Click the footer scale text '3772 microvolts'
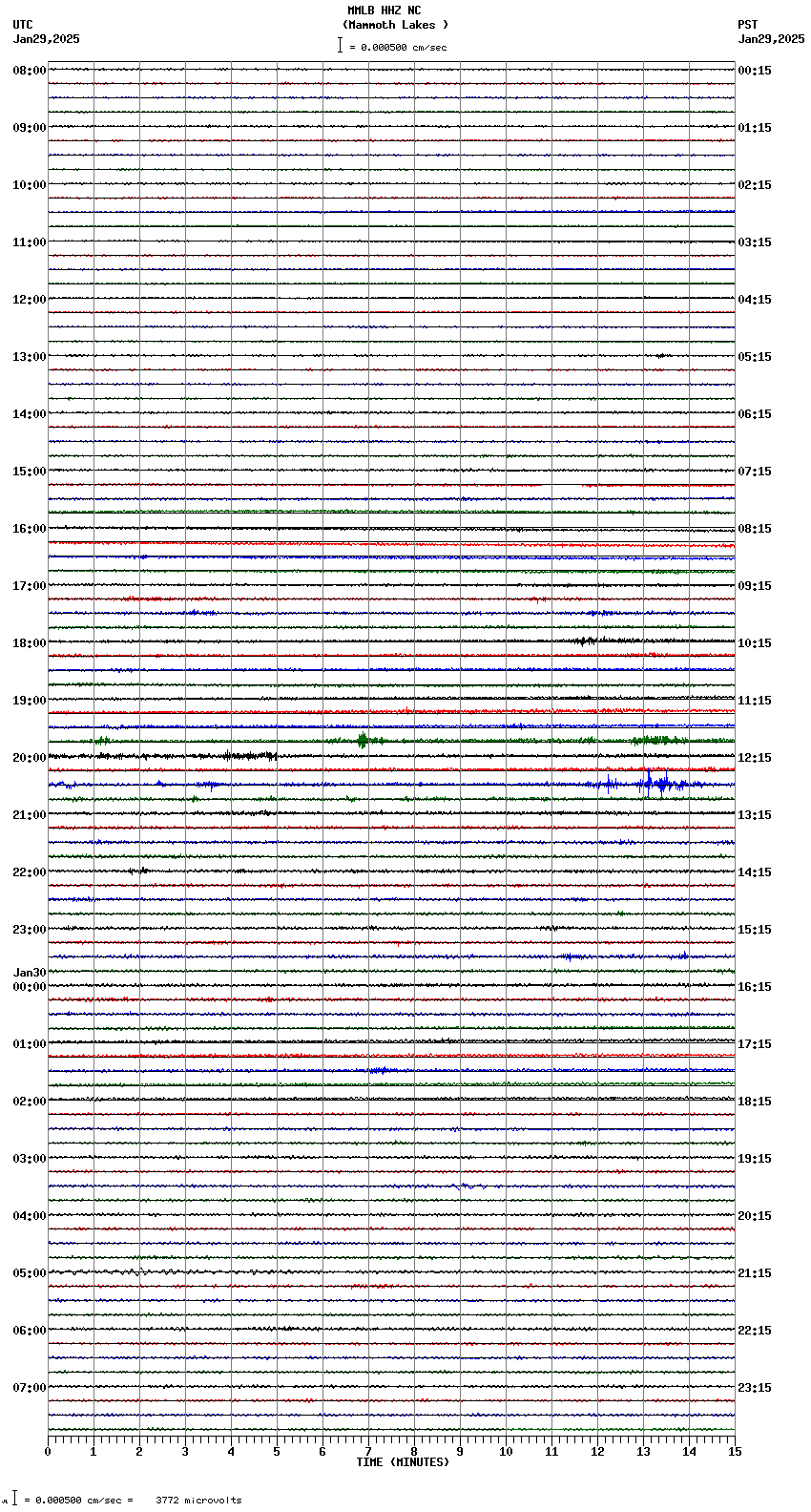This screenshot has height=1512, width=811. 198,1501
